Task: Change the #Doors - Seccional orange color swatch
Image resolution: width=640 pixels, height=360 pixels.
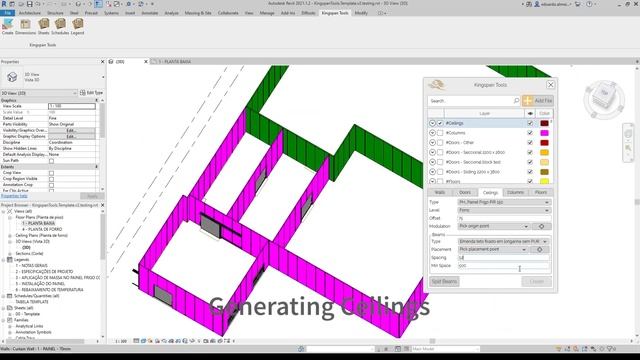Action: (544, 152)
